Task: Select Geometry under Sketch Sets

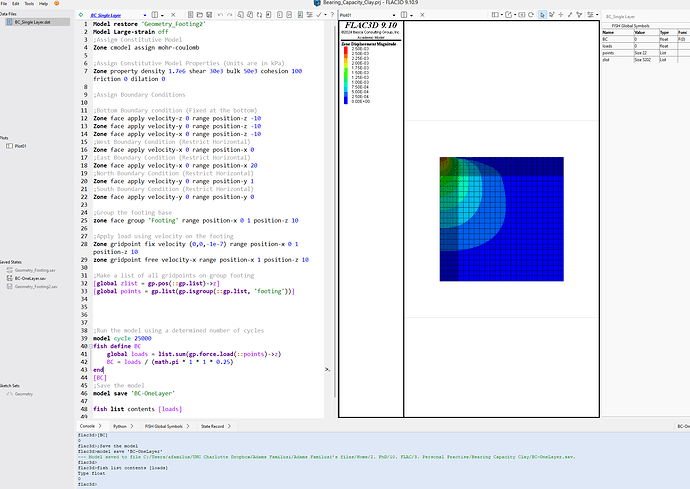Action: click(20, 394)
